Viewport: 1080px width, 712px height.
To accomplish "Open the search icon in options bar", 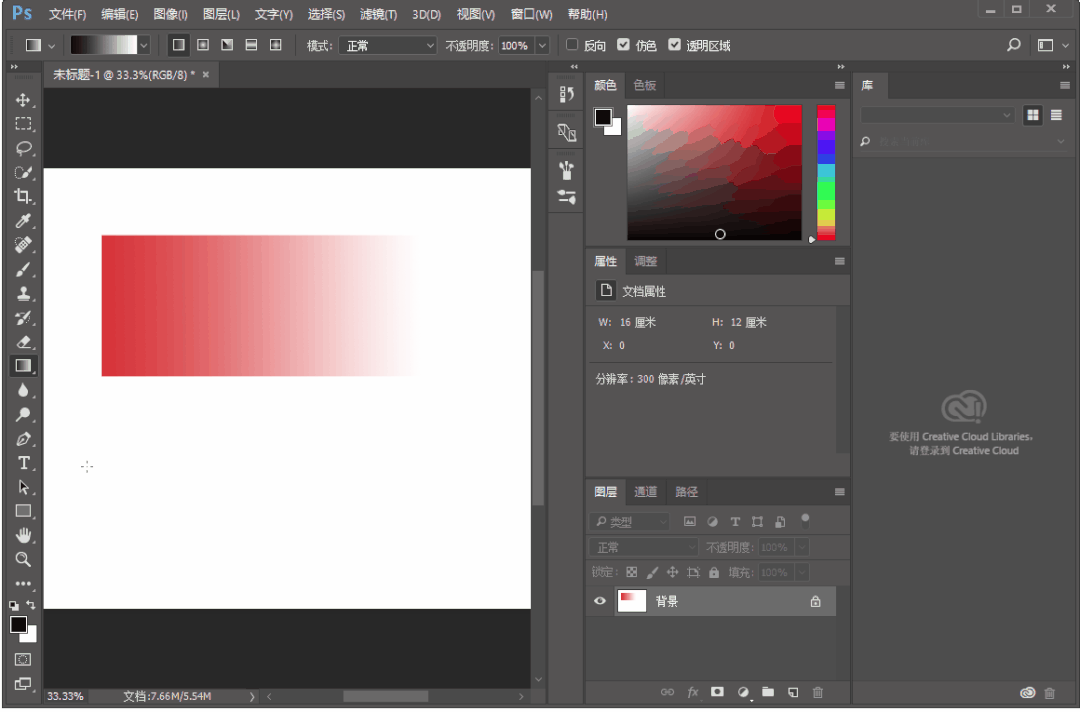I will pos(1013,45).
